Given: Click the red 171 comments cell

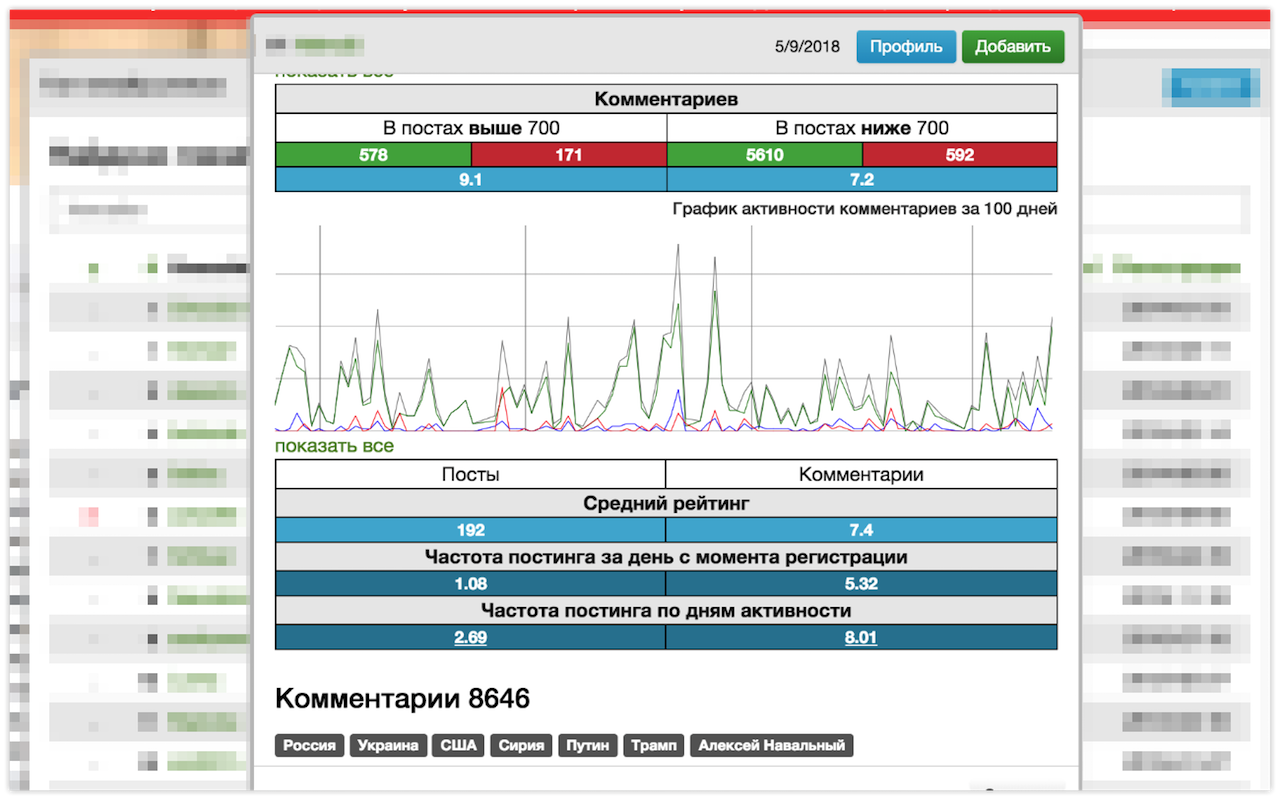Looking at the screenshot, I should (x=568, y=155).
